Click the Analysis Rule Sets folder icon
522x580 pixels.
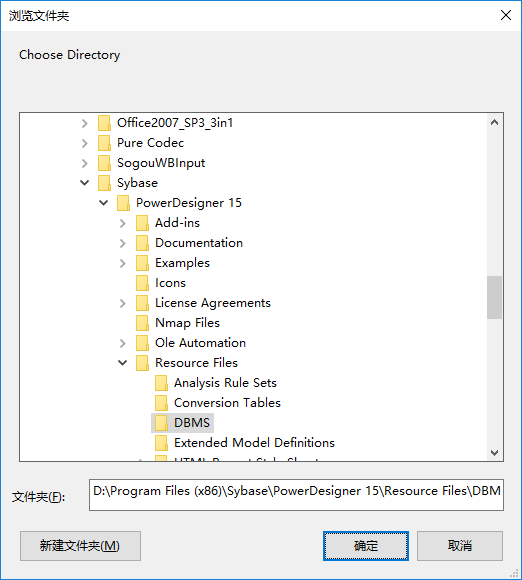pyautogui.click(x=161, y=383)
